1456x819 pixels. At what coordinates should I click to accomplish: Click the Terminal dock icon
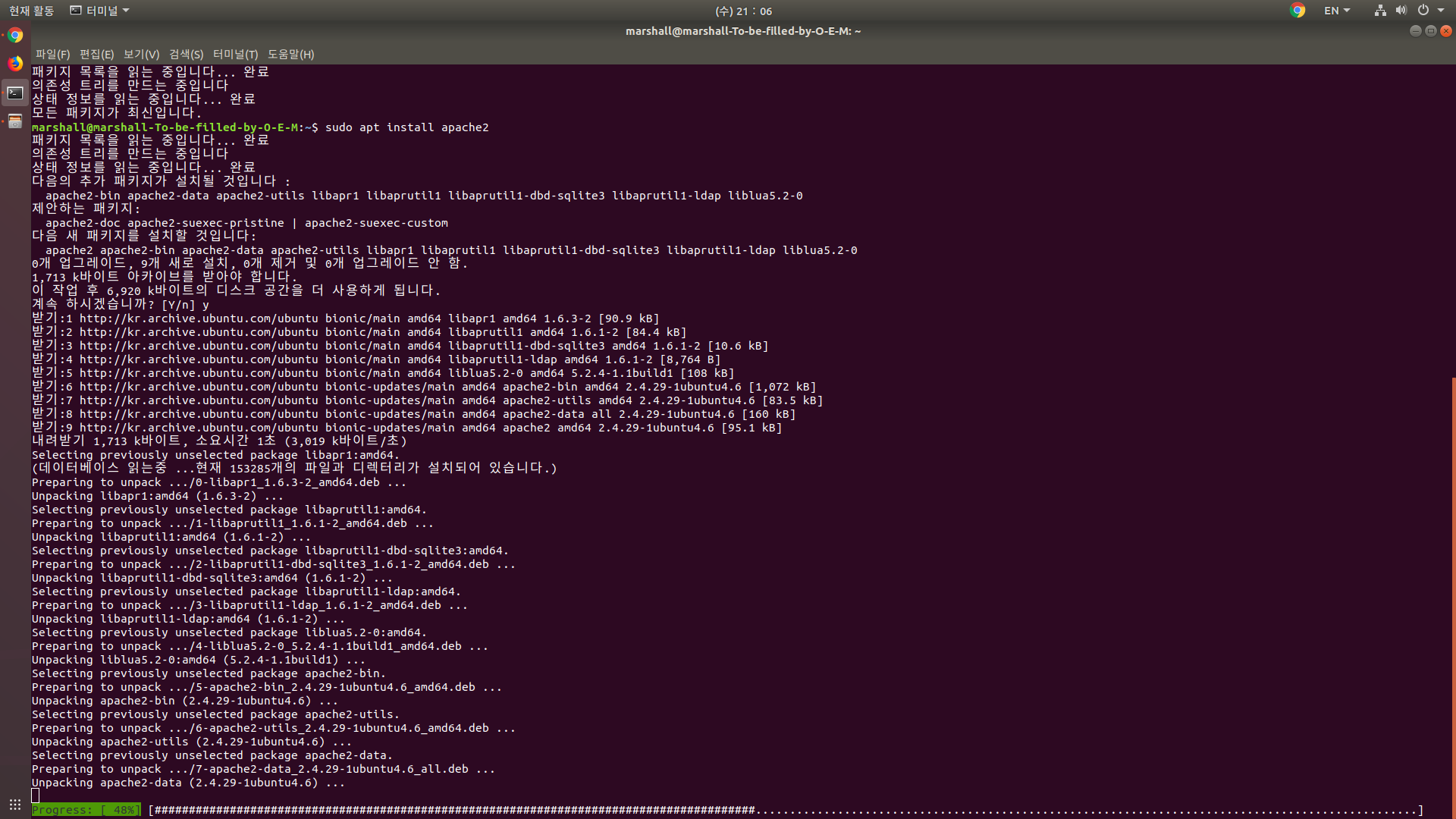15,93
